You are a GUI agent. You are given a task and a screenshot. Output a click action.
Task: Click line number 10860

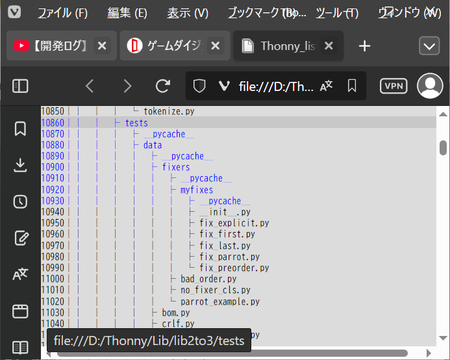[x=53, y=123]
